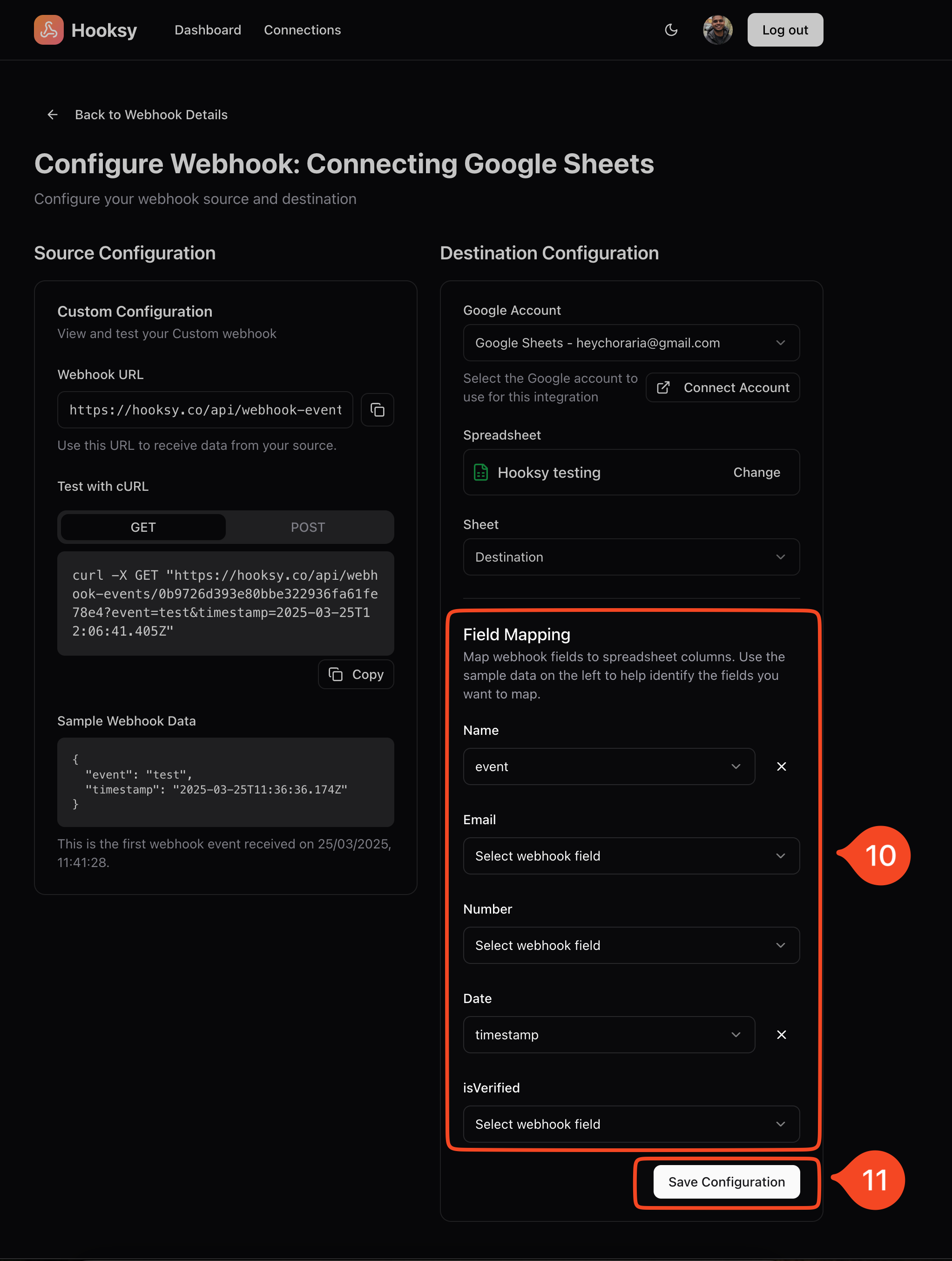Switch to the POST tab

308,527
